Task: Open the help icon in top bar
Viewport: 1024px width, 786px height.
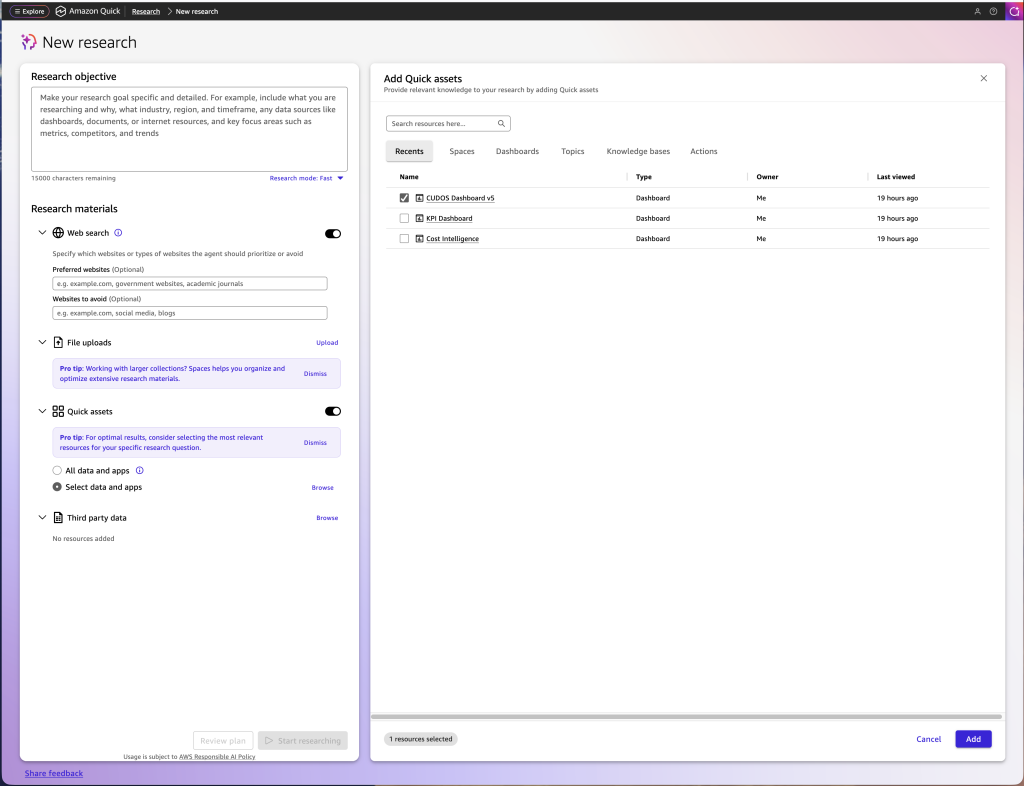Action: [x=993, y=11]
